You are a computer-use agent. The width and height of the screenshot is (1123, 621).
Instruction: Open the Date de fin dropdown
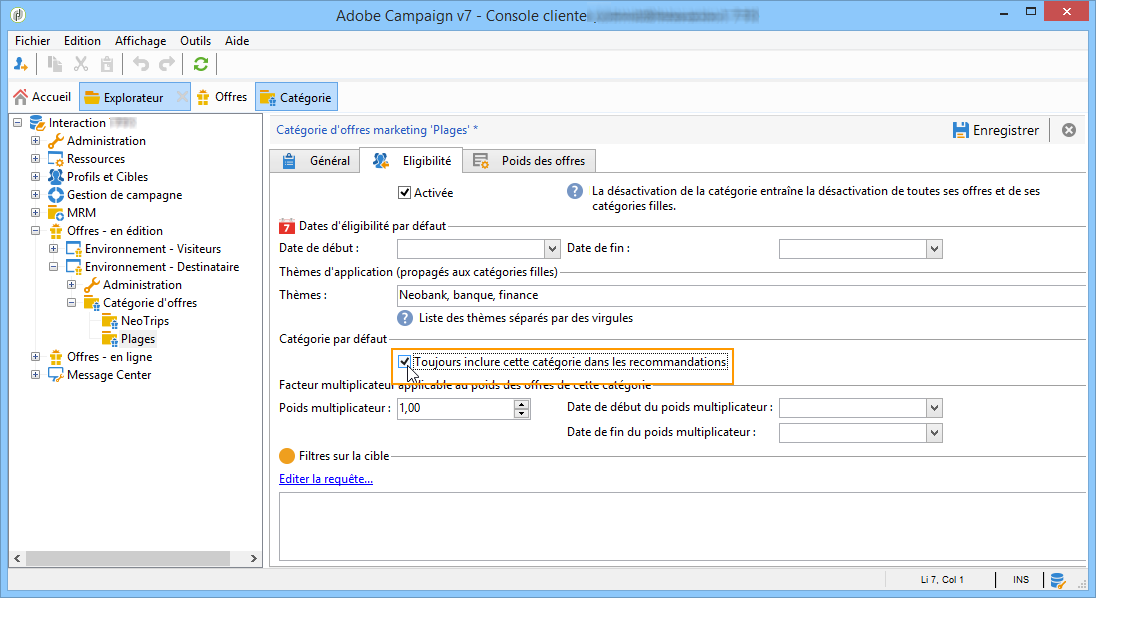click(x=934, y=249)
